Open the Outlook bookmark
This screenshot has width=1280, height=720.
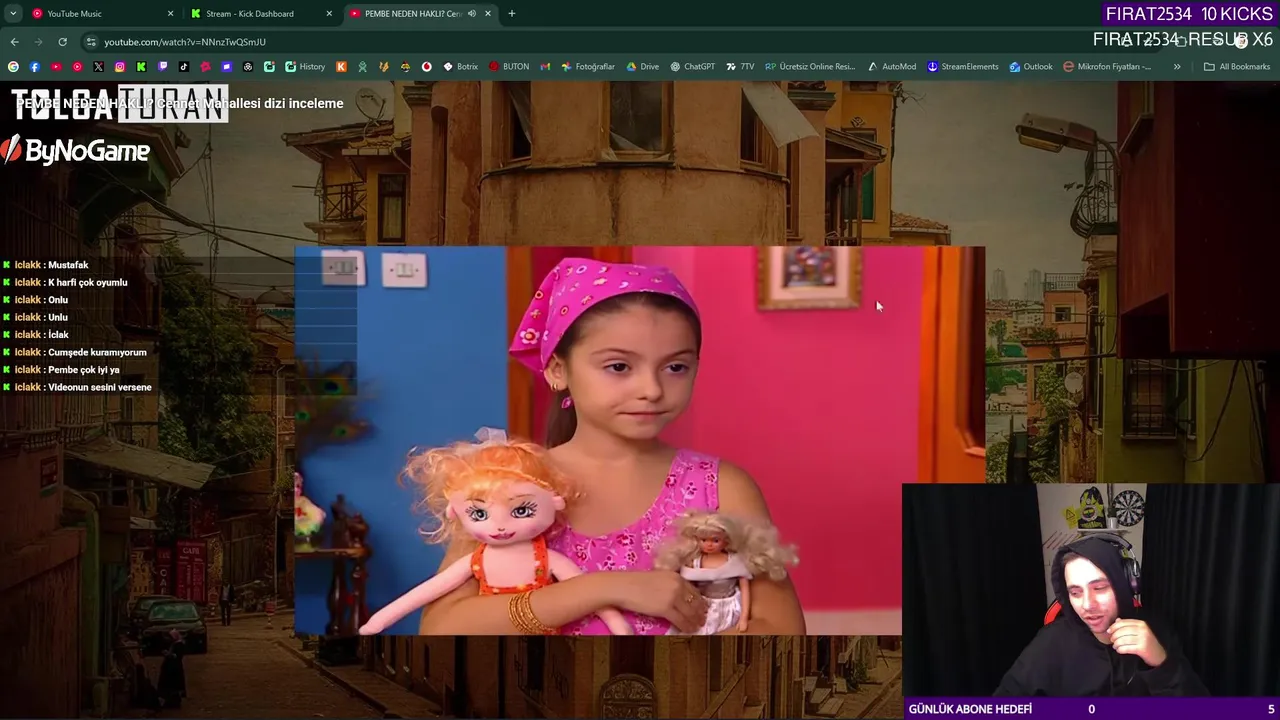pyautogui.click(x=1031, y=66)
